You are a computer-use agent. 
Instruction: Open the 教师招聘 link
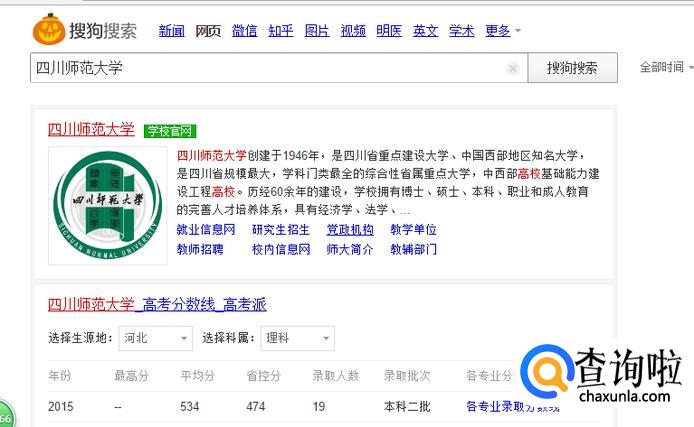(200, 250)
